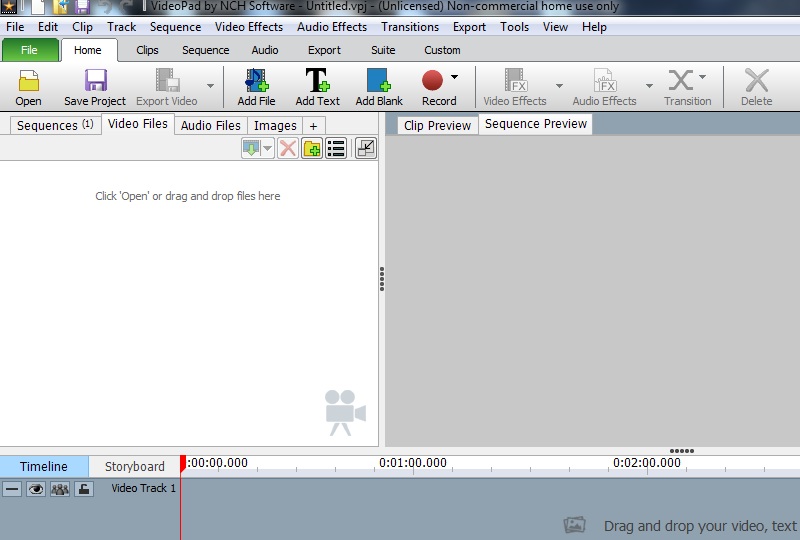Click the green File ribbon tab

30,50
